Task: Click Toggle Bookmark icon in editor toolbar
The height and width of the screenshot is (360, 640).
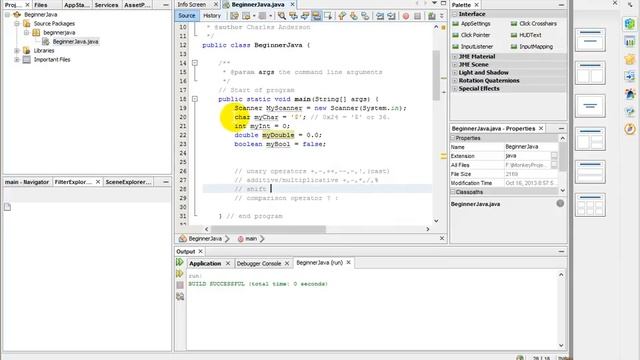Action: pyautogui.click(x=365, y=16)
